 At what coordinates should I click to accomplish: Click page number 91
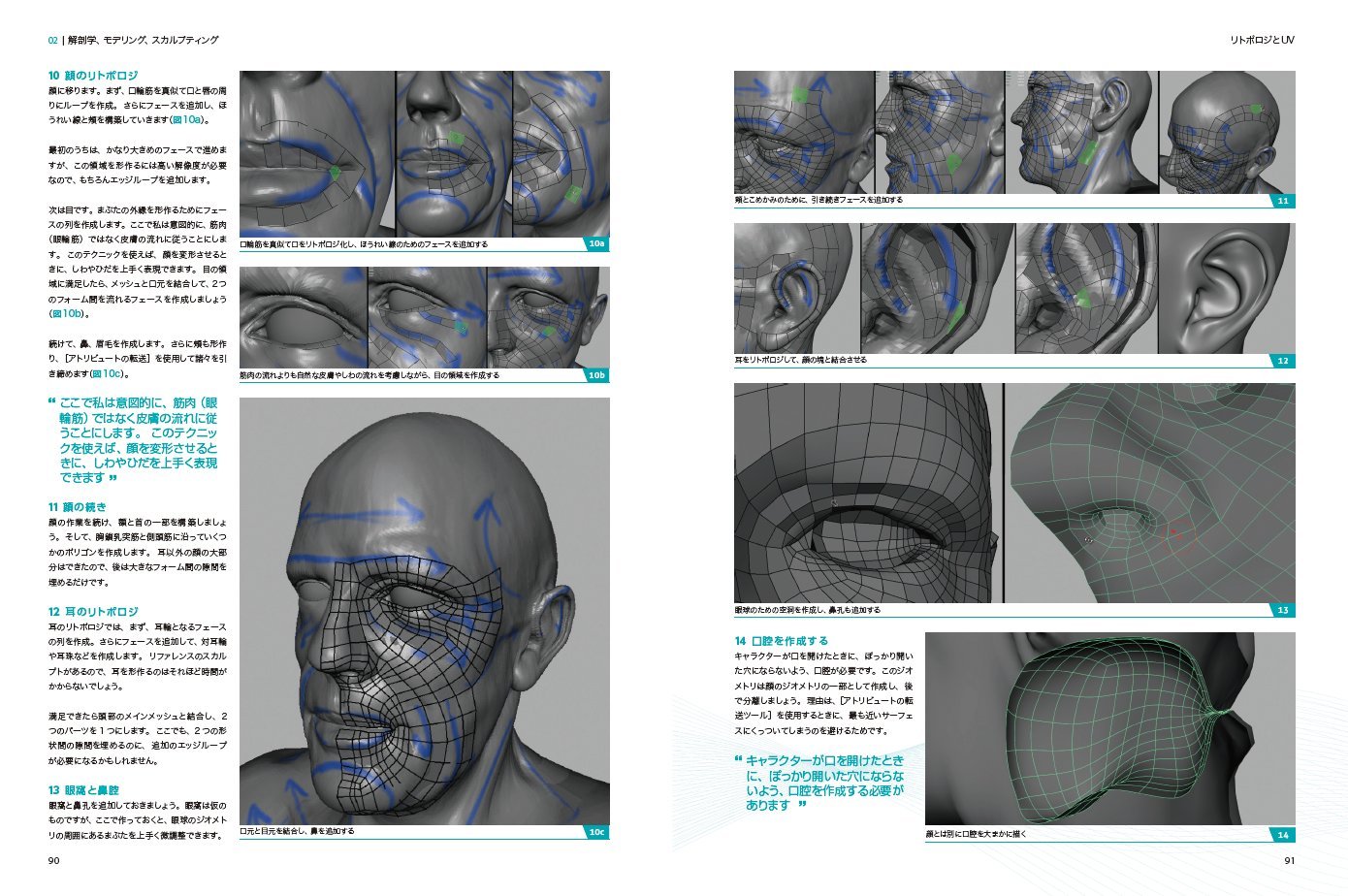[x=1289, y=859]
